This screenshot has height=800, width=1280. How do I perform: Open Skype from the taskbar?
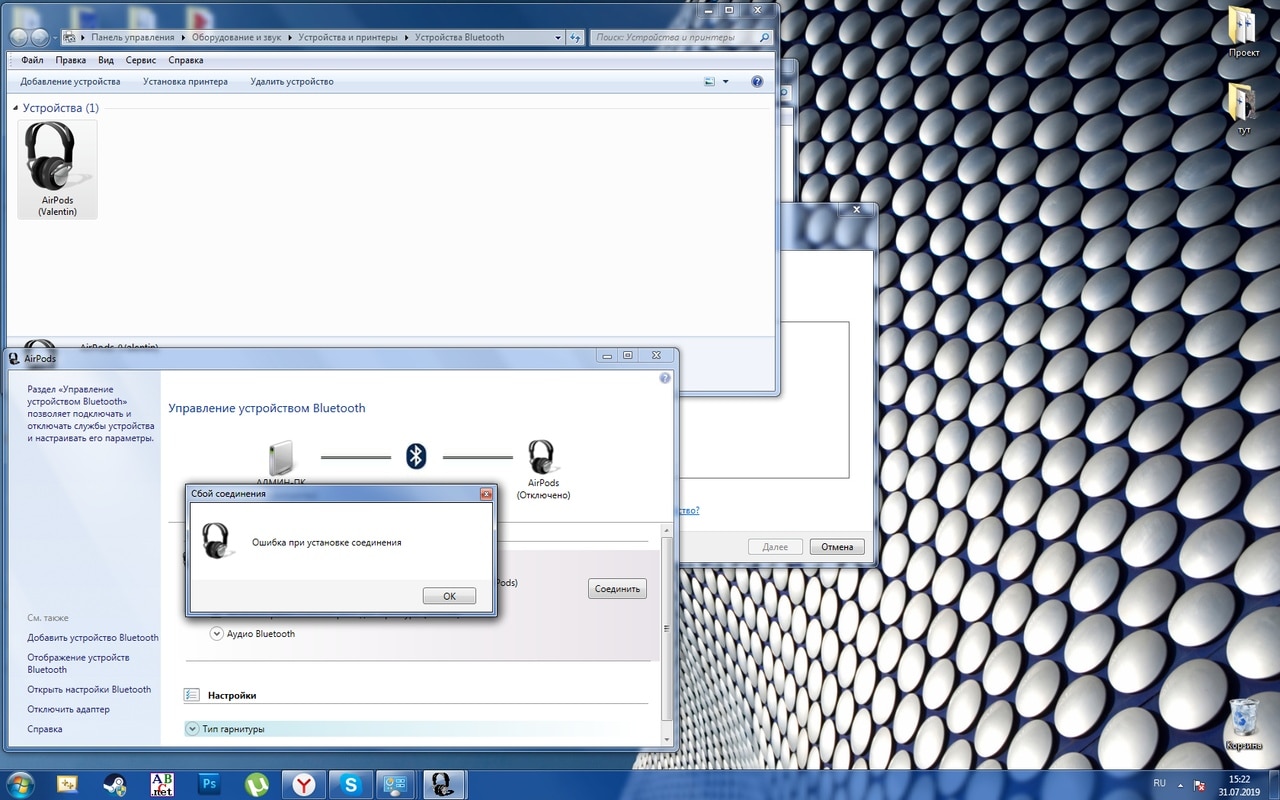pos(351,784)
